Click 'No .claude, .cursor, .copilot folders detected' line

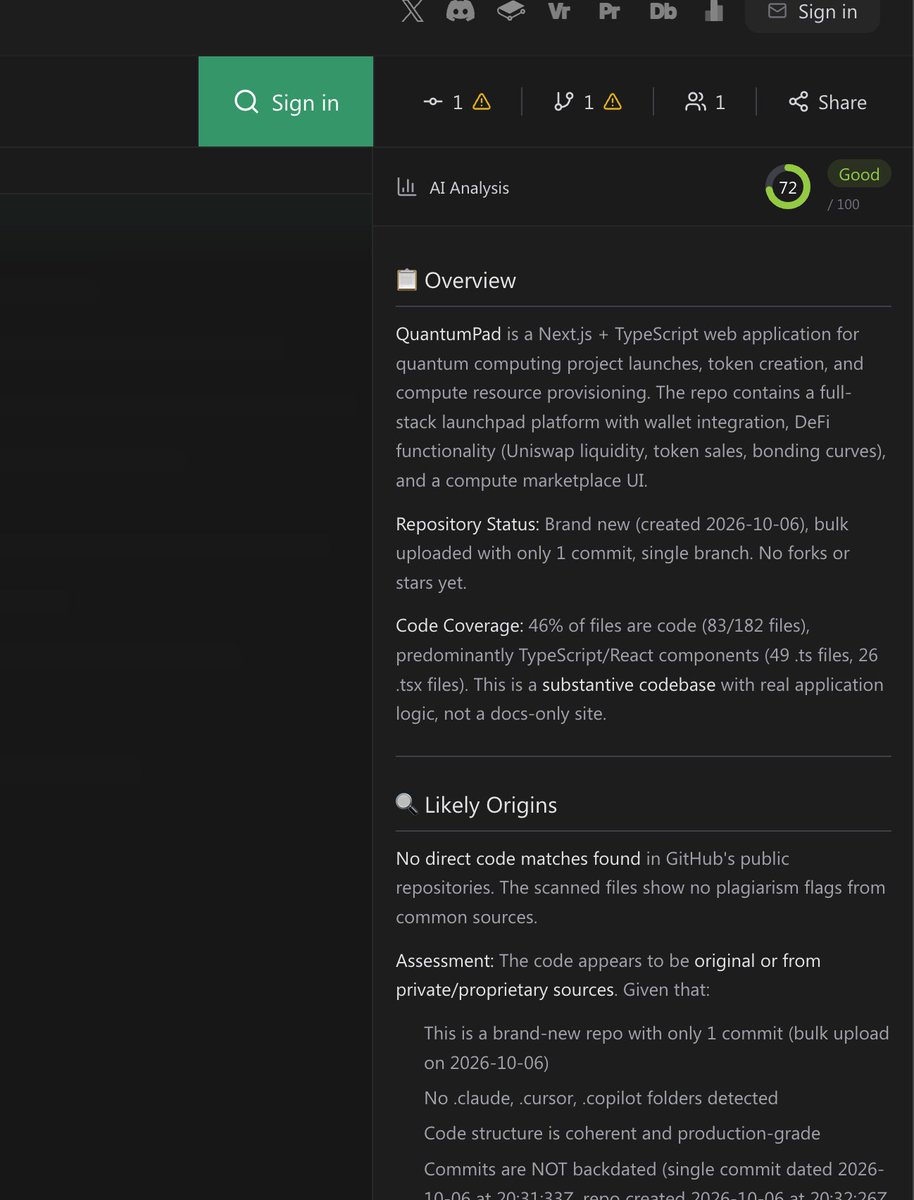click(x=601, y=1098)
